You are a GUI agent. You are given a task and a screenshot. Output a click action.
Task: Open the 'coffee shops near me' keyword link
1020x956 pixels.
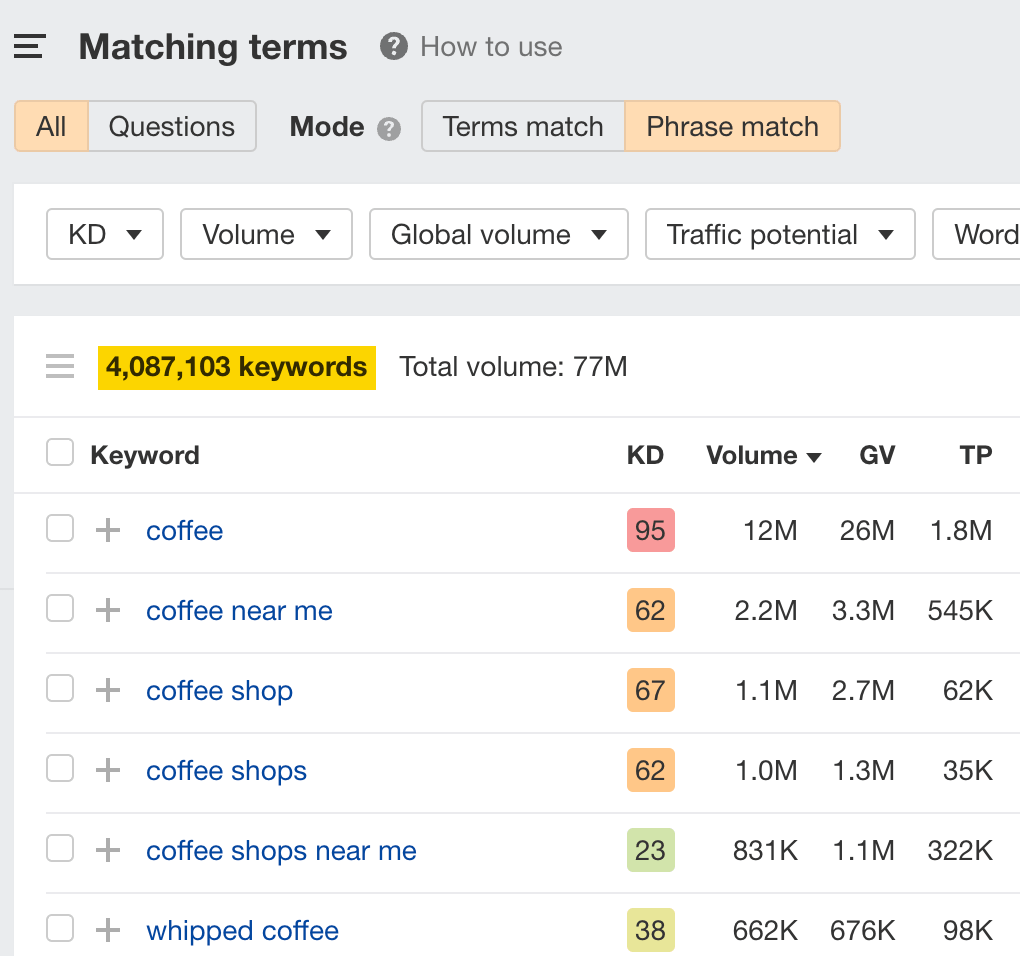[281, 850]
